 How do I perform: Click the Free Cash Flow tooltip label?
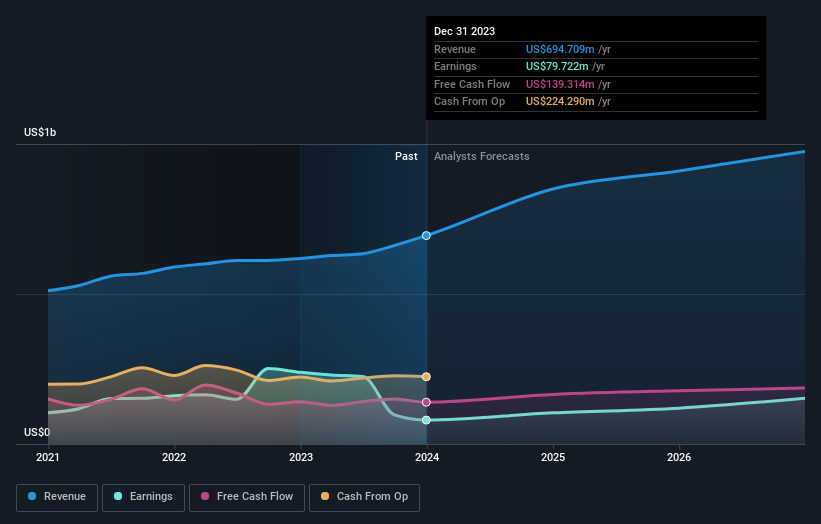(472, 84)
